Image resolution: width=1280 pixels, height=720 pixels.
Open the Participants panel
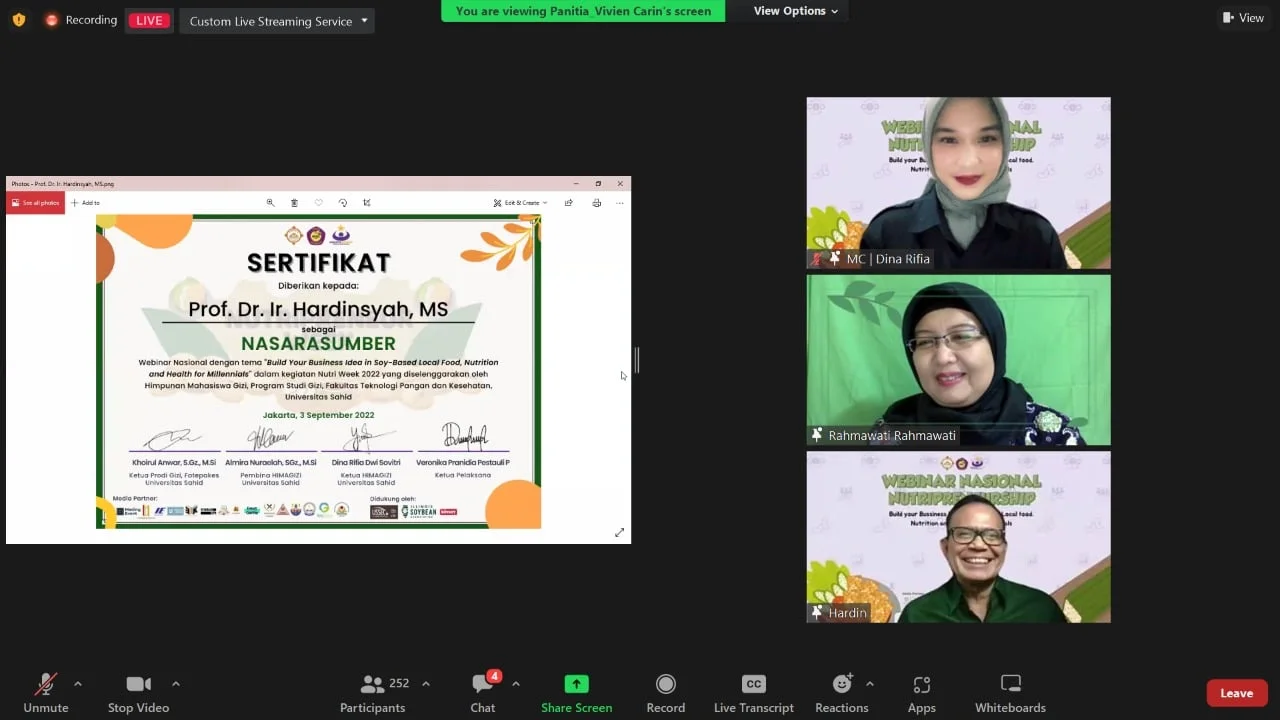point(372,693)
